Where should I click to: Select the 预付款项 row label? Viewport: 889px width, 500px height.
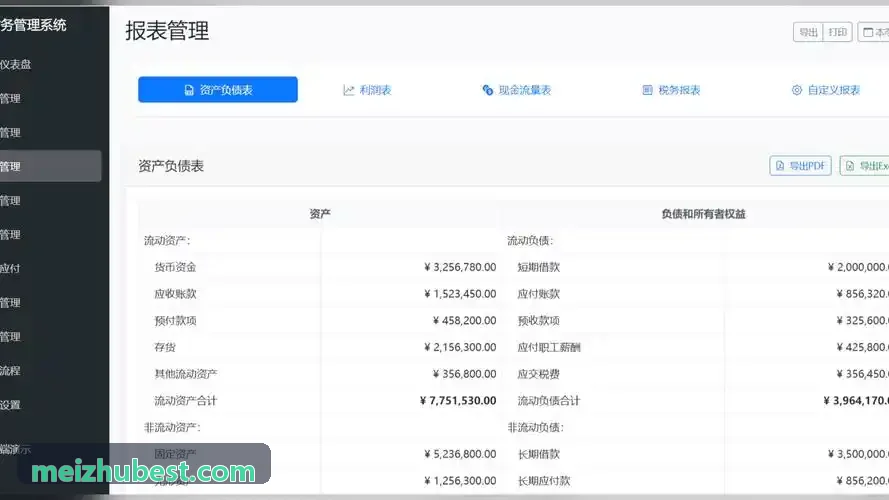tap(175, 320)
